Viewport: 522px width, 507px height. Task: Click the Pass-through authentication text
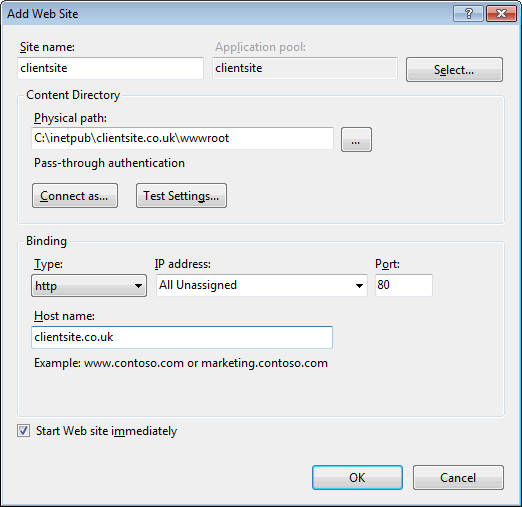tap(109, 163)
